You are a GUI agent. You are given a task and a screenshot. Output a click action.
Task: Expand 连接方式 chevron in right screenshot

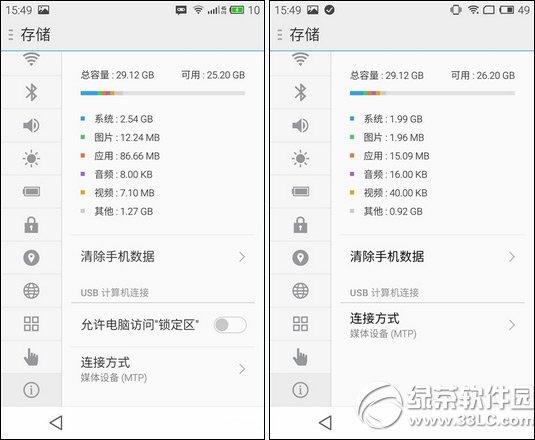[511, 325]
